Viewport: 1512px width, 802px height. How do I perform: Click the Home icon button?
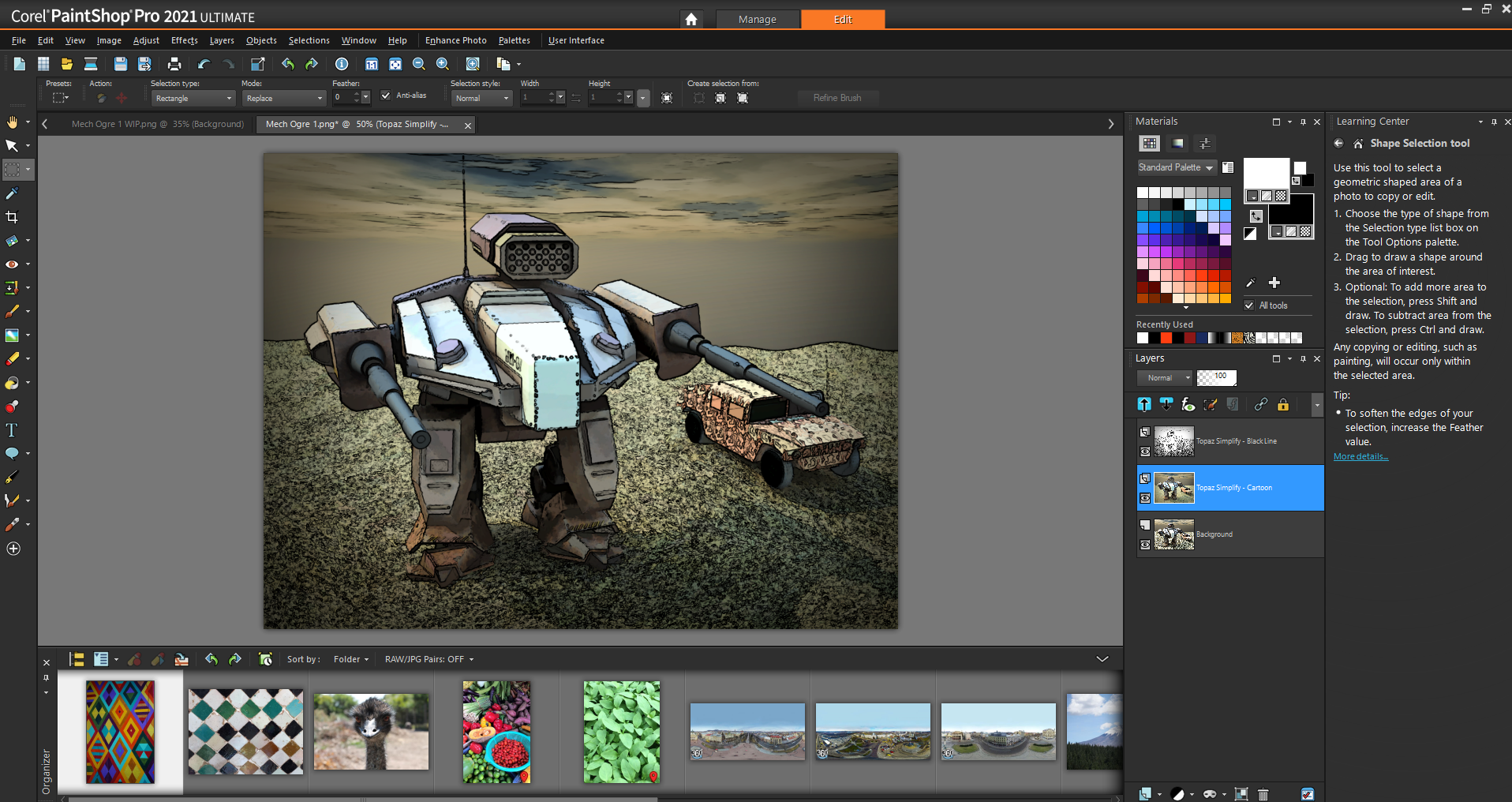point(691,19)
